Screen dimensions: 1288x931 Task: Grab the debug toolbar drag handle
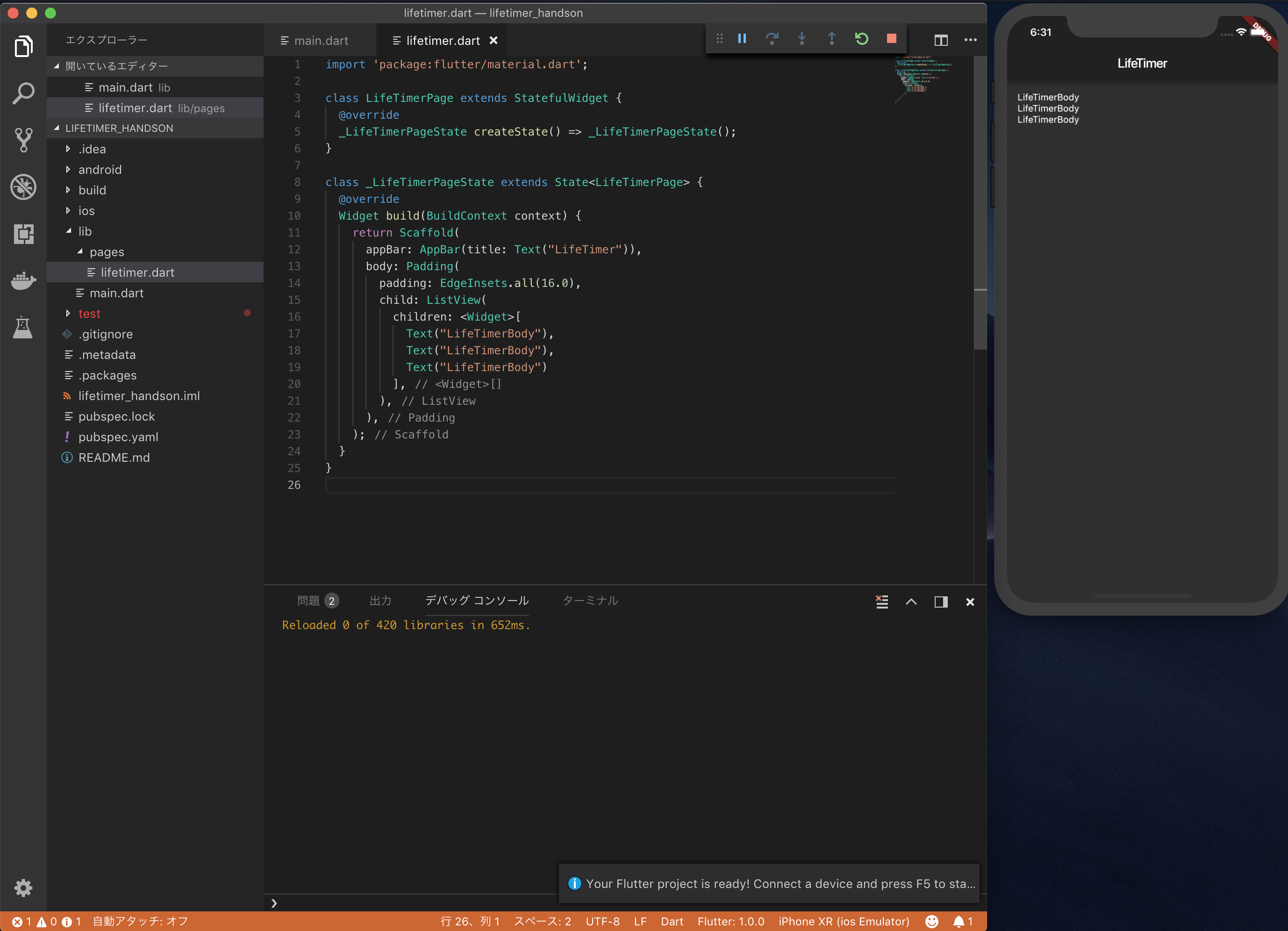coord(720,39)
